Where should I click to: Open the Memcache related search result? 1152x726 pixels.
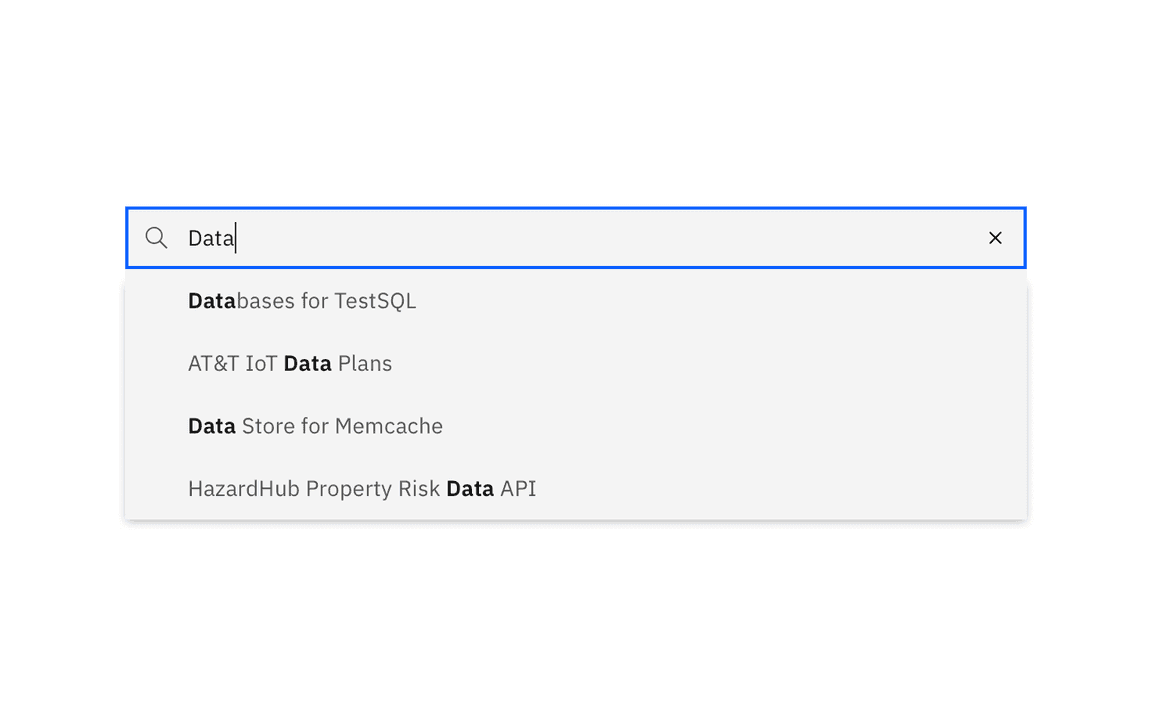click(x=315, y=425)
